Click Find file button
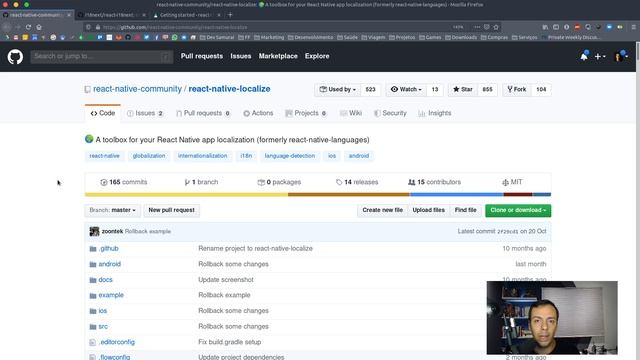640x360 pixels. 466,210
